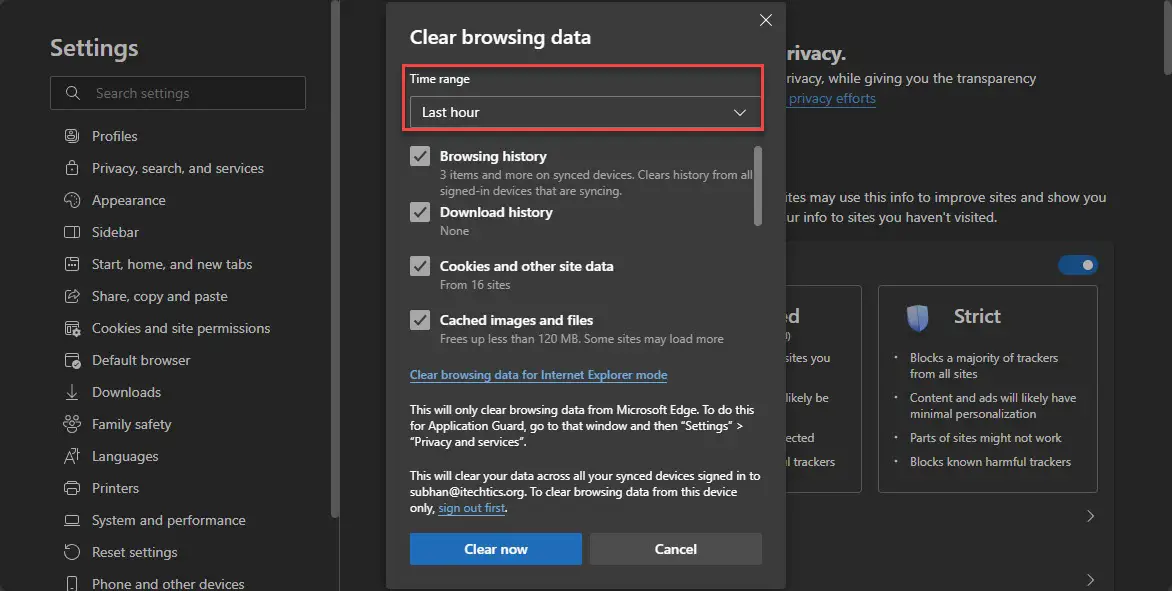Go to Privacy, search, and services
This screenshot has height=591, width=1172.
click(x=177, y=168)
